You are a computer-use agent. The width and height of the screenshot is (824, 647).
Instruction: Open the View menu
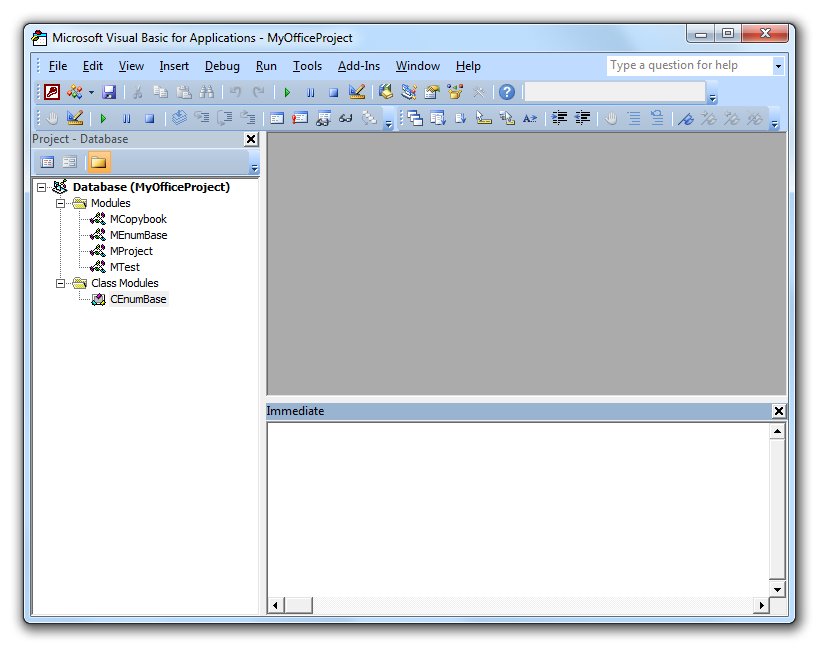131,66
